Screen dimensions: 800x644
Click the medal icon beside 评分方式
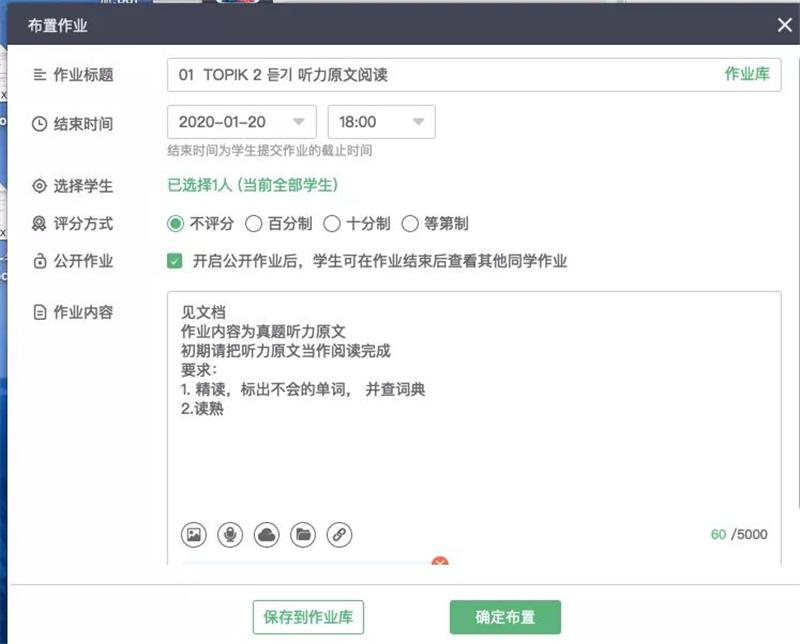39,222
